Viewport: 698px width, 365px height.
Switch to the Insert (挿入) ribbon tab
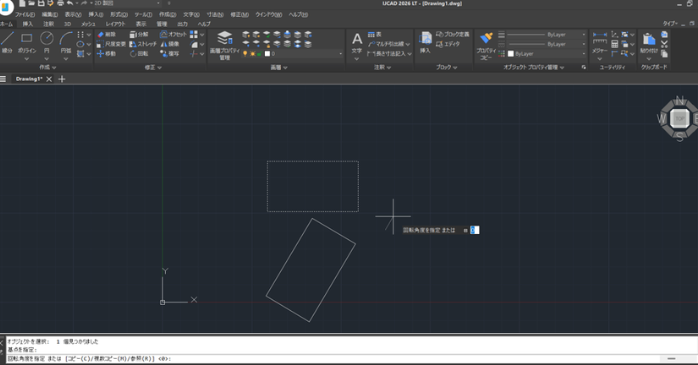tap(28, 24)
